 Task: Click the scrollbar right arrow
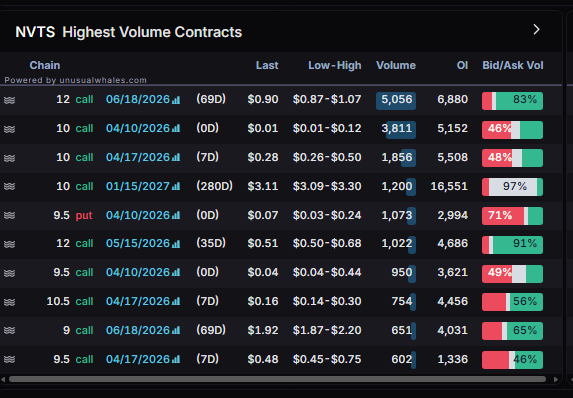[556, 379]
